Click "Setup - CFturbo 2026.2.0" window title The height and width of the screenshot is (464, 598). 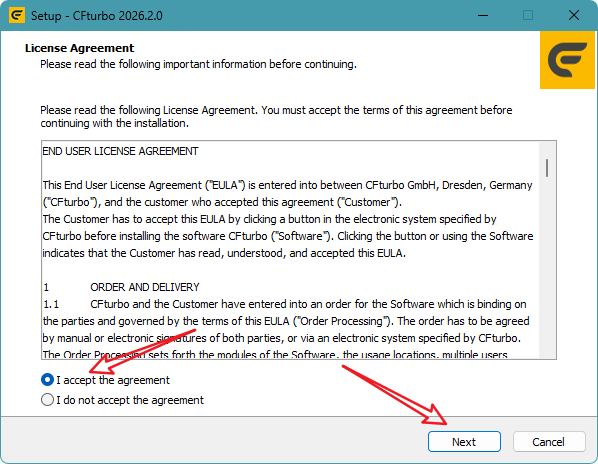point(96,16)
